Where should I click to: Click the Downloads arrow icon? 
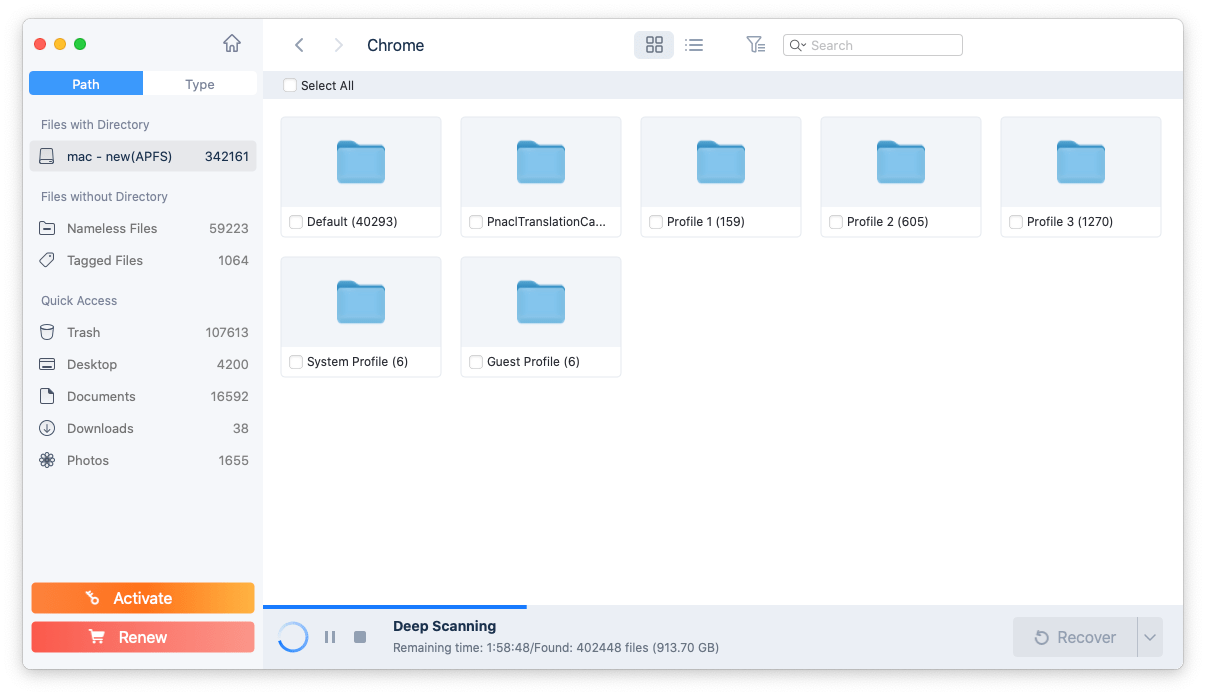(x=47, y=428)
